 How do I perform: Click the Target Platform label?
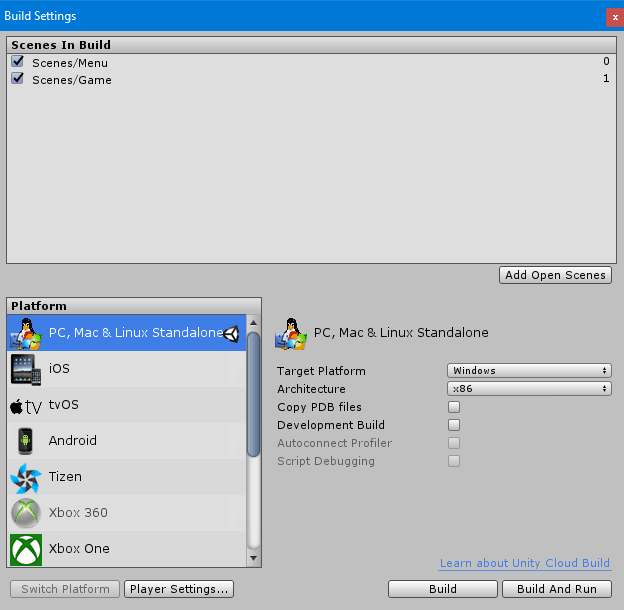[x=321, y=371]
